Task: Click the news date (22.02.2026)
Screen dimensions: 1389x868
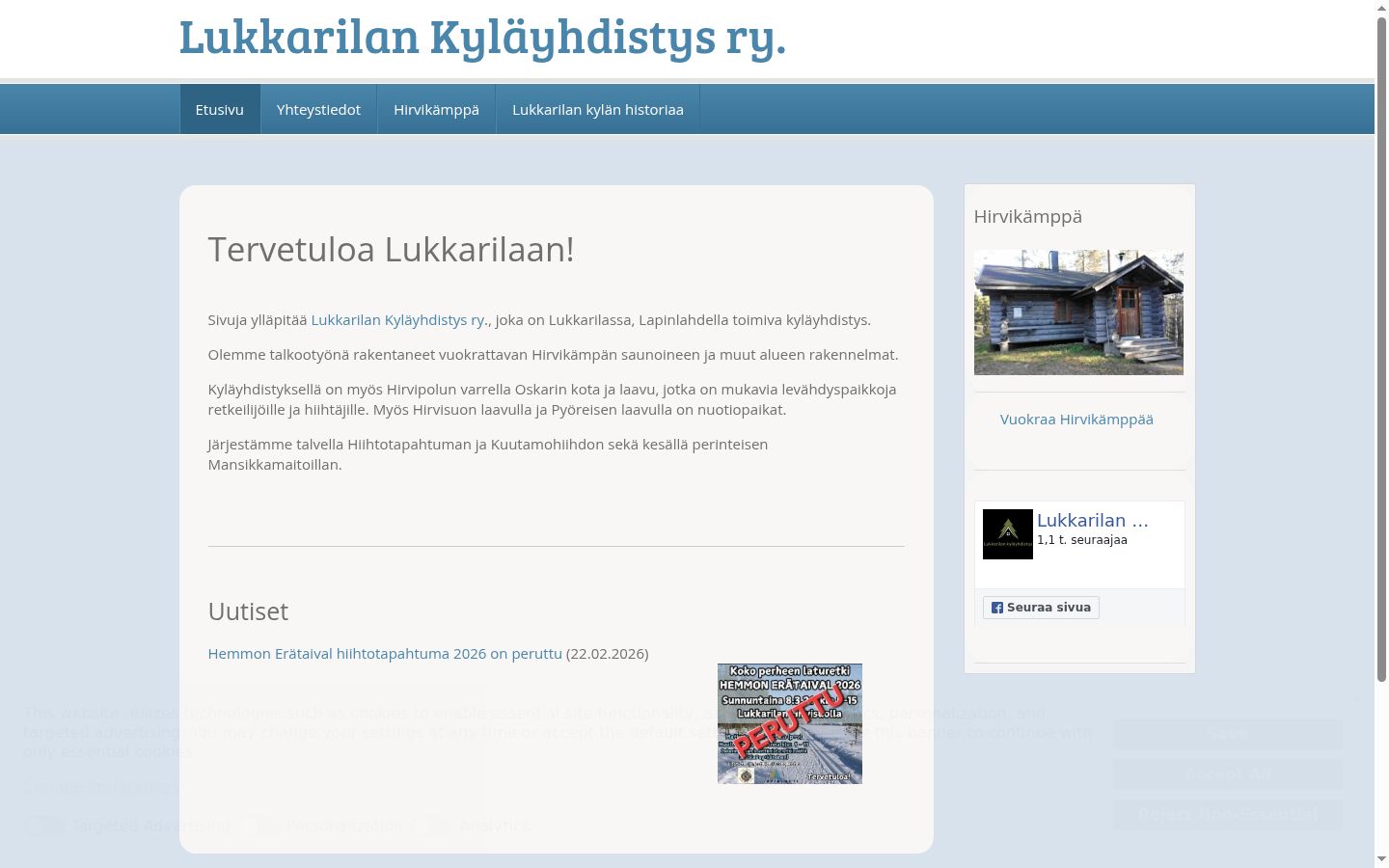Action: [x=608, y=653]
